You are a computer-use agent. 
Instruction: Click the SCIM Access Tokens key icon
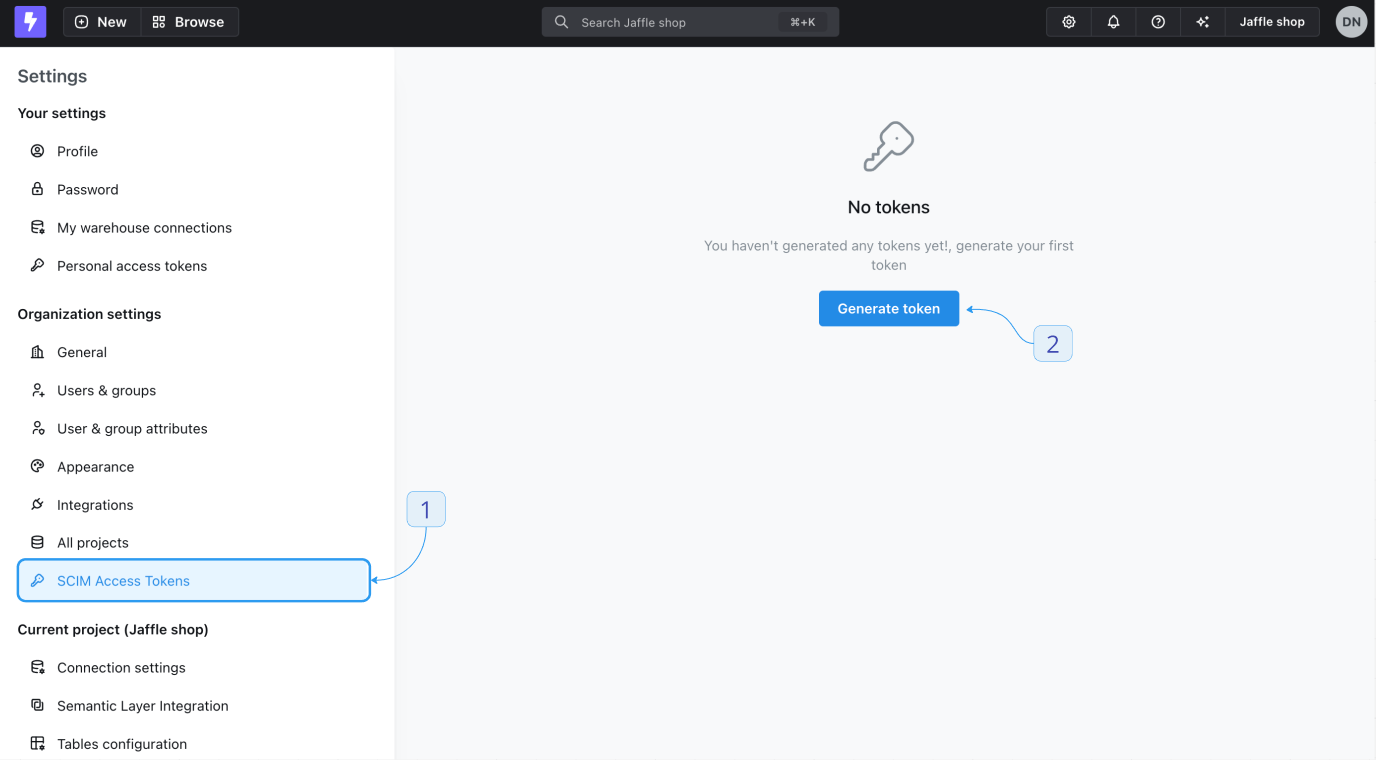pyautogui.click(x=38, y=580)
